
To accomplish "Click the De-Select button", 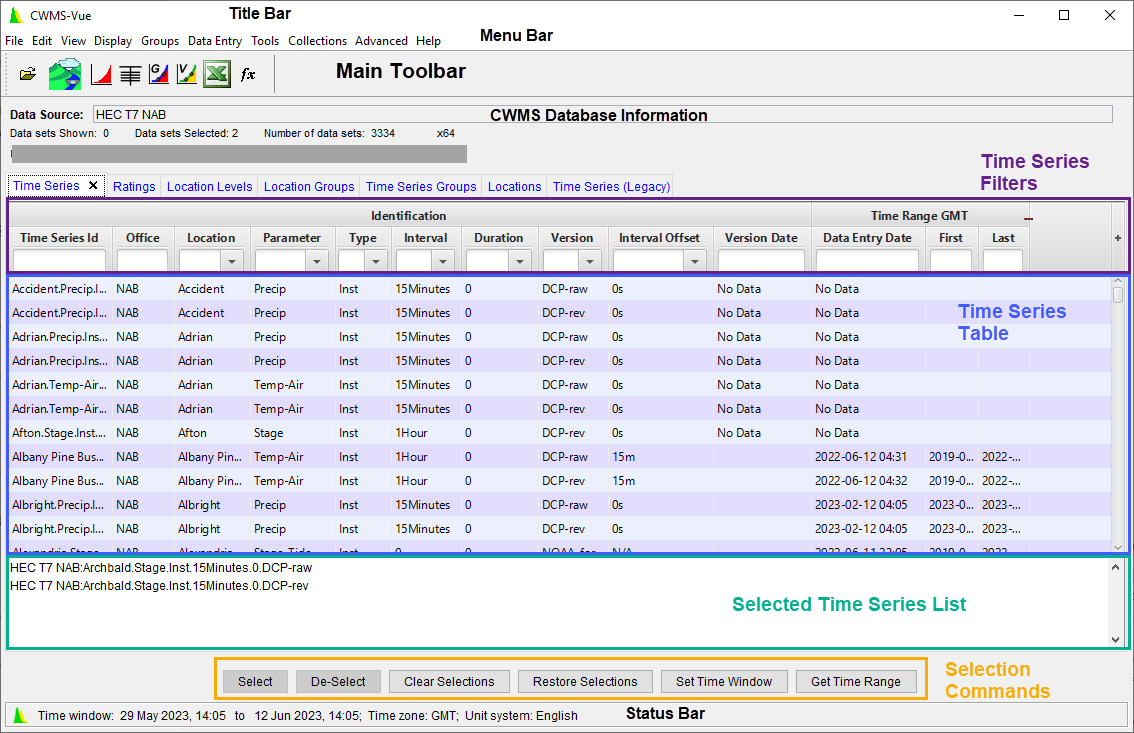I will 338,682.
